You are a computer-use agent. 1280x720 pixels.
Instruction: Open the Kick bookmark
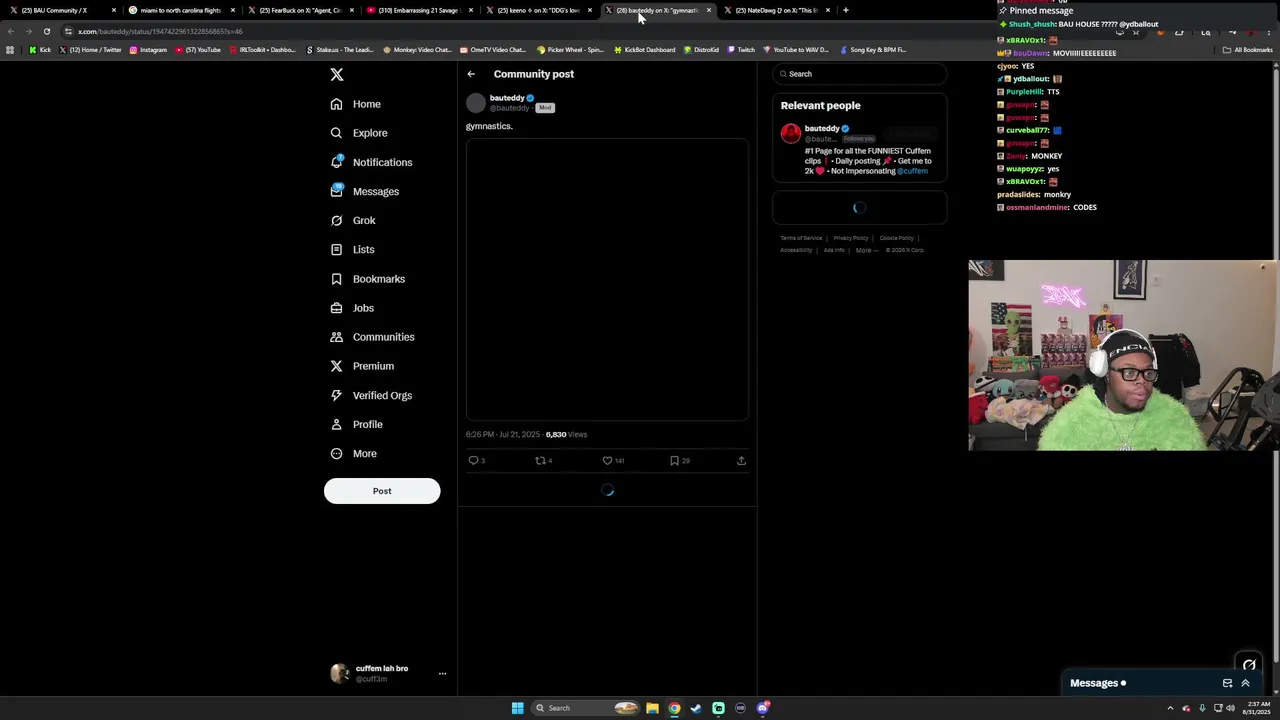pyautogui.click(x=40, y=49)
